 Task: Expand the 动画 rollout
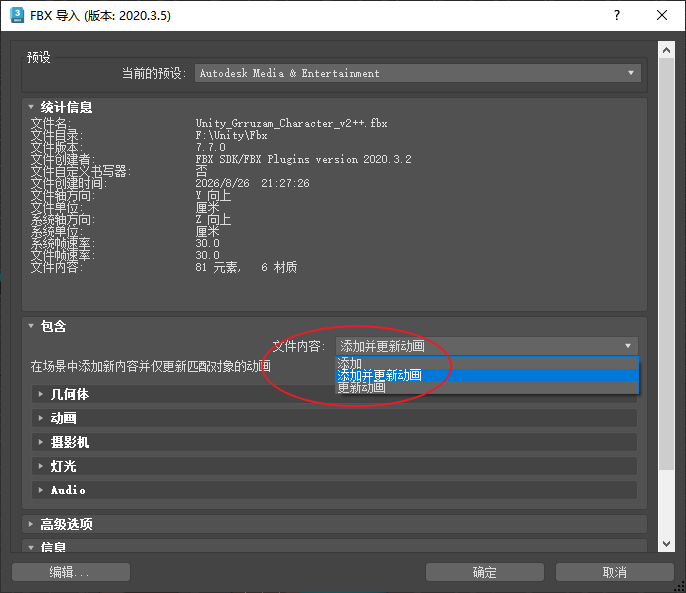334,418
